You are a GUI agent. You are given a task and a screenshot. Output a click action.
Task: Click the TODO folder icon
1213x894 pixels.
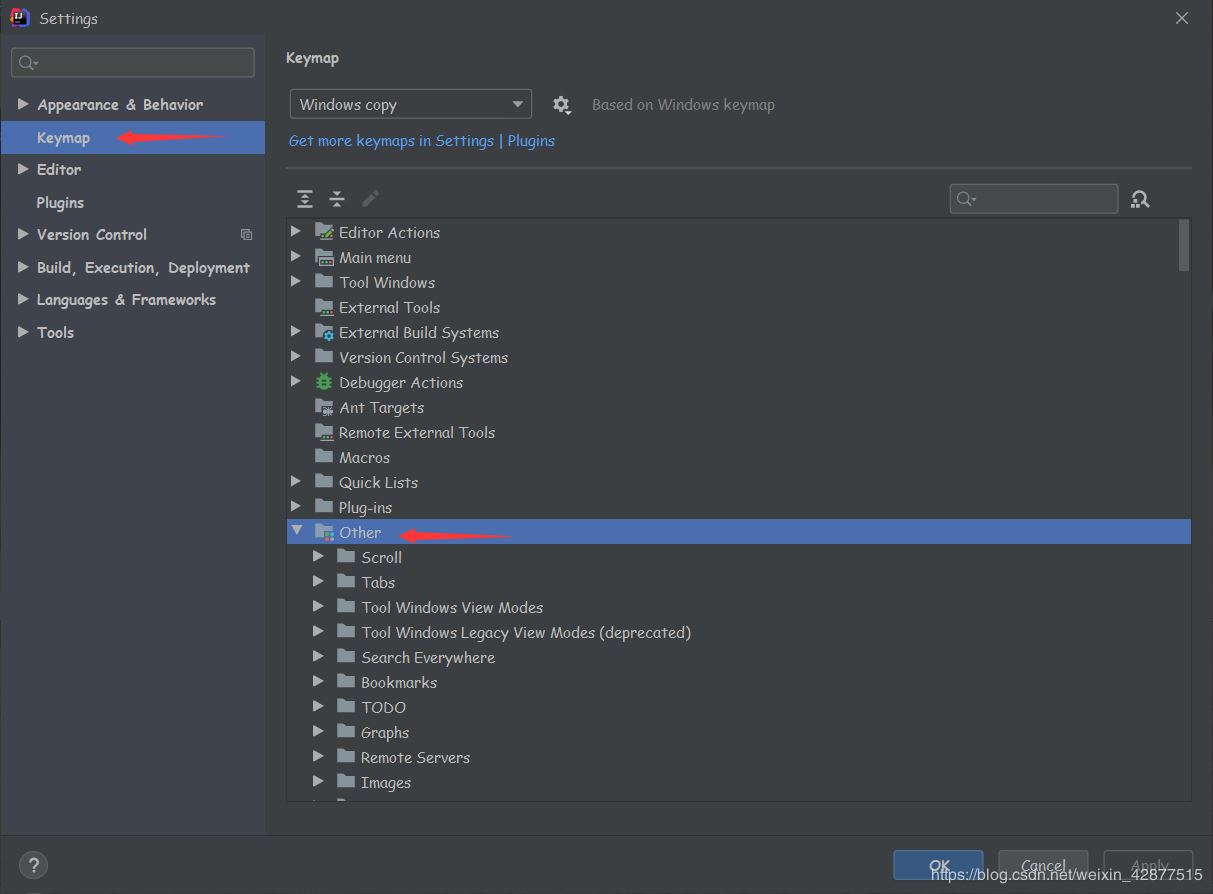pyautogui.click(x=346, y=707)
